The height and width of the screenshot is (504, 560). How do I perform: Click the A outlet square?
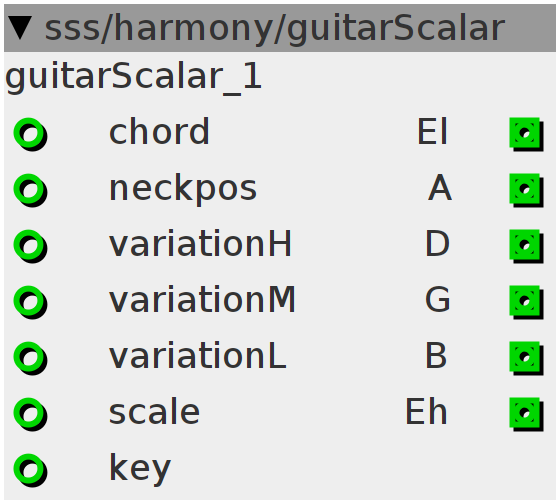[526, 190]
